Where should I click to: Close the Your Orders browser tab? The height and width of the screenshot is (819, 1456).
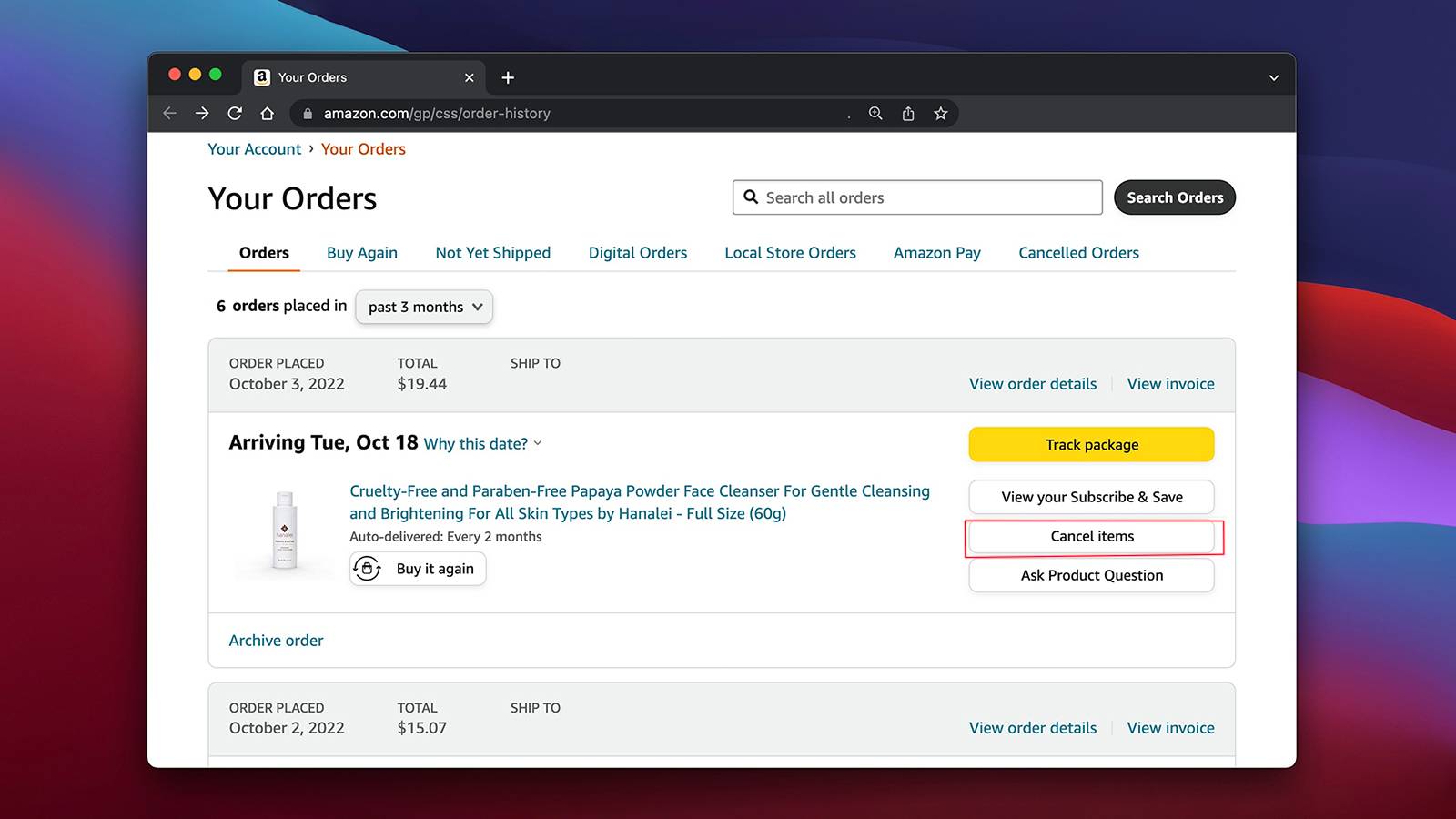click(x=470, y=78)
